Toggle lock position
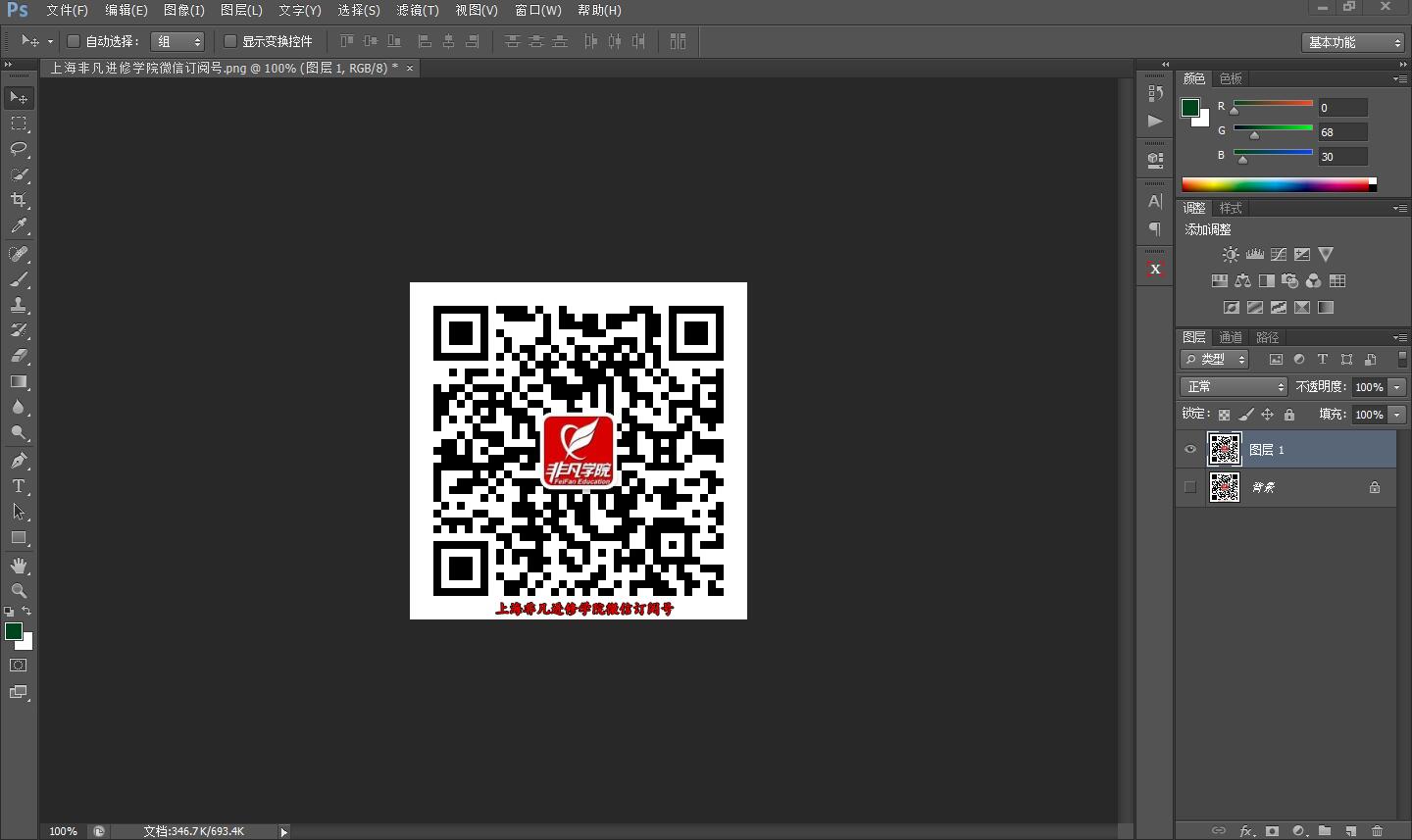1412x840 pixels. (x=1267, y=415)
